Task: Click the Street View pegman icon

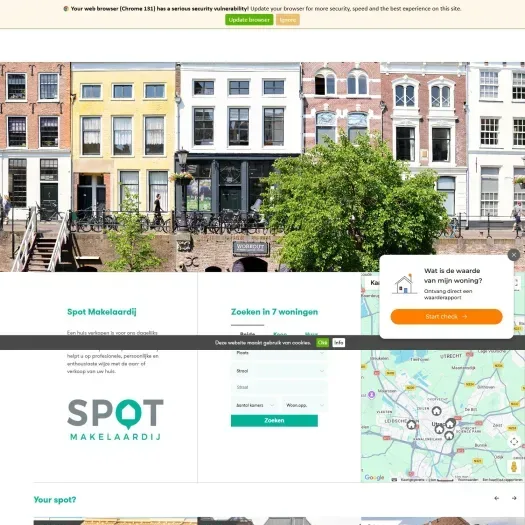Action: [514, 466]
